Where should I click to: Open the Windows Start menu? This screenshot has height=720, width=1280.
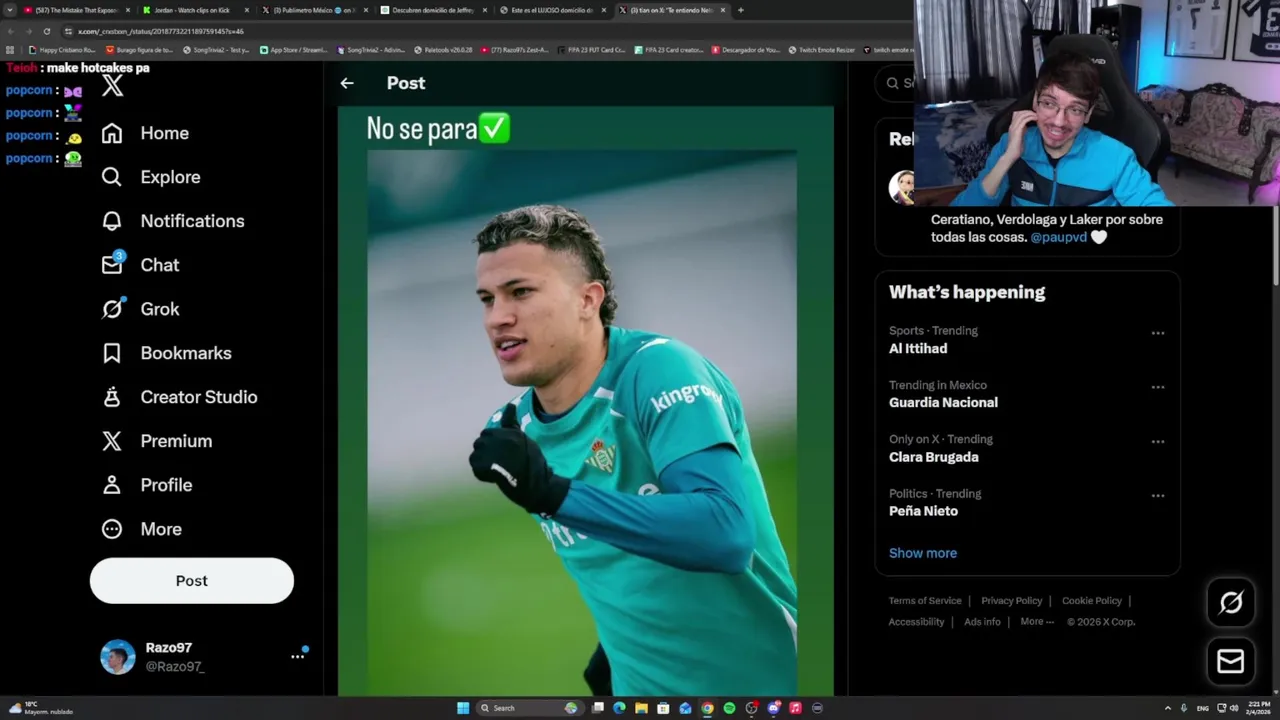pos(463,708)
